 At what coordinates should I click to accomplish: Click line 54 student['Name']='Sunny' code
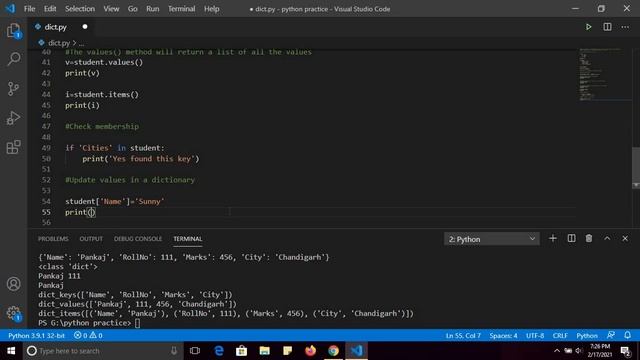(x=114, y=201)
